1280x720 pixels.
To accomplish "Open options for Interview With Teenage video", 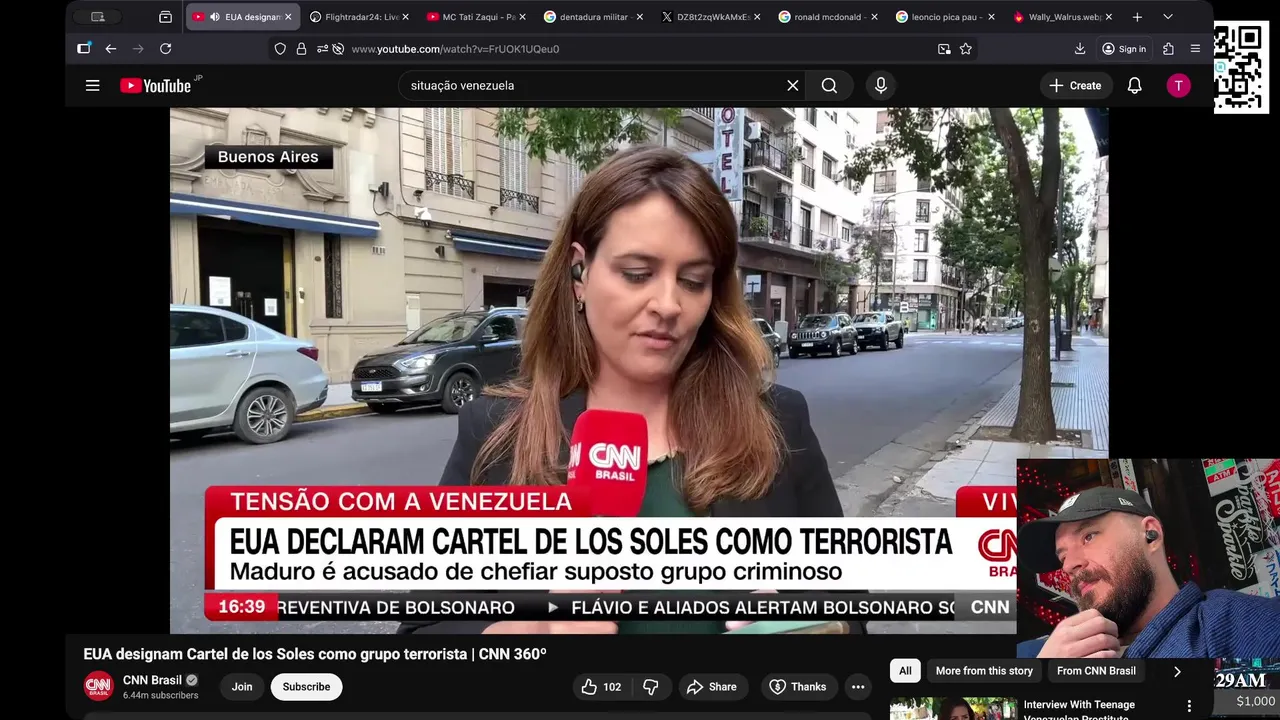I will pos(1189,706).
